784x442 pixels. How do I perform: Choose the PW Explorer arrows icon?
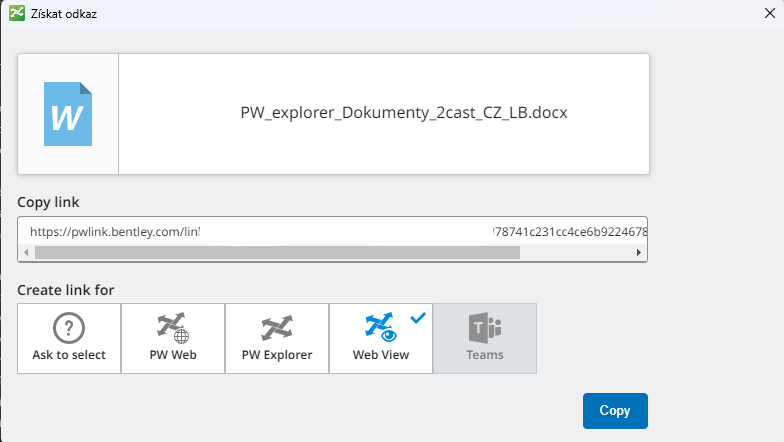[277, 328]
